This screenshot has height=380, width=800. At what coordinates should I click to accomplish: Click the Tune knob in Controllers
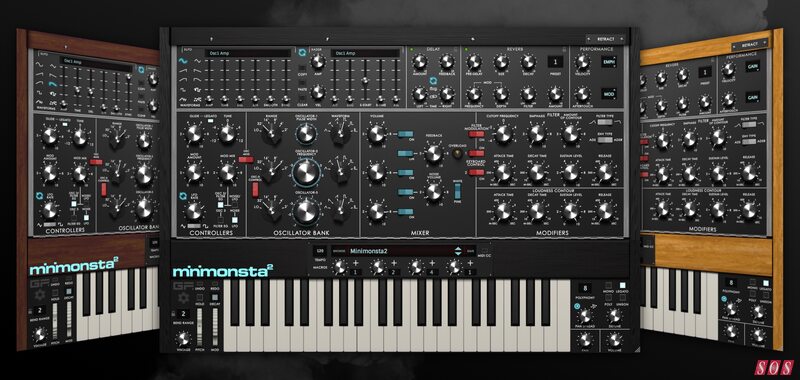point(227,134)
